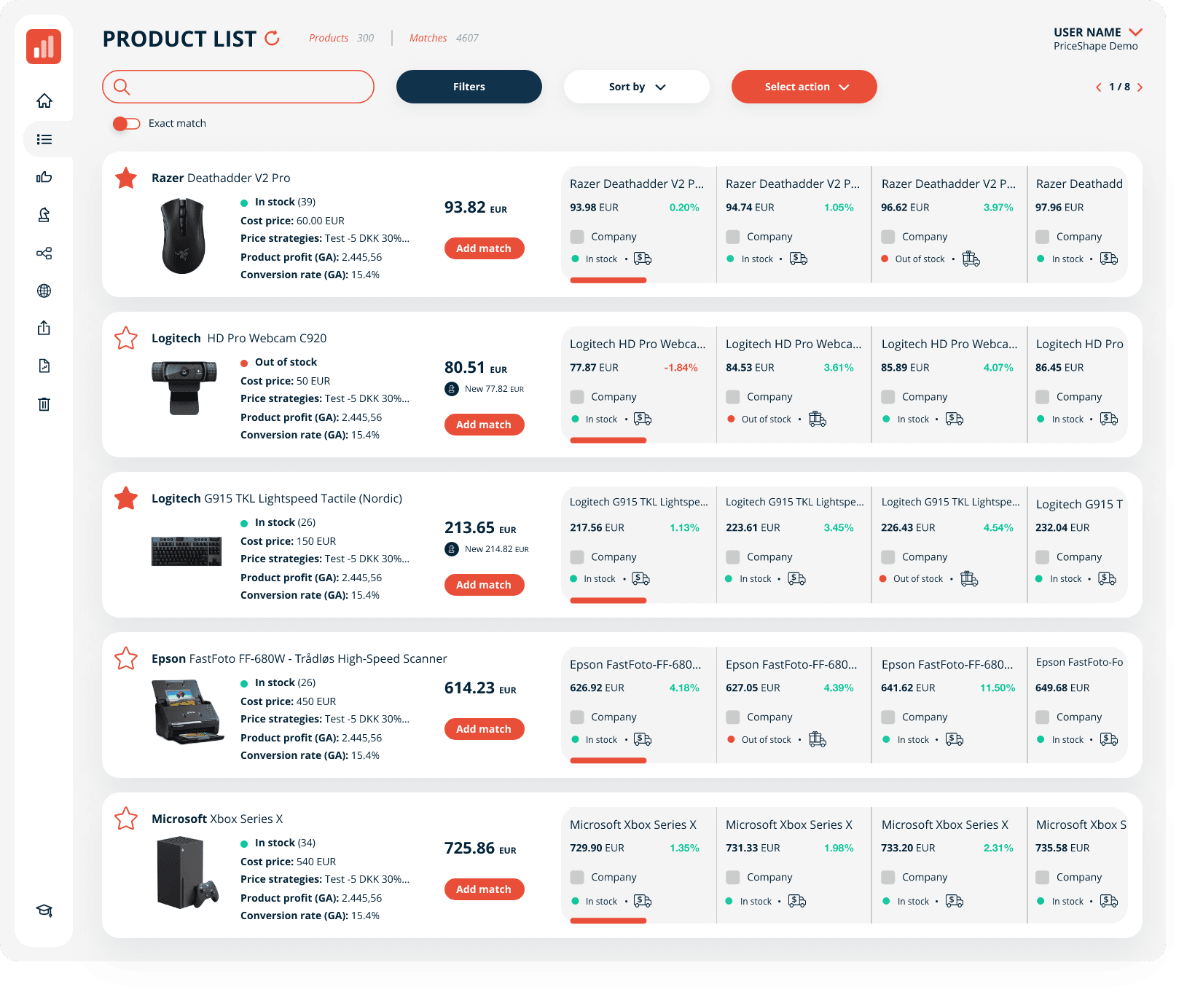Click the 'Products 300' counter
1195x1008 pixels.
pos(341,38)
